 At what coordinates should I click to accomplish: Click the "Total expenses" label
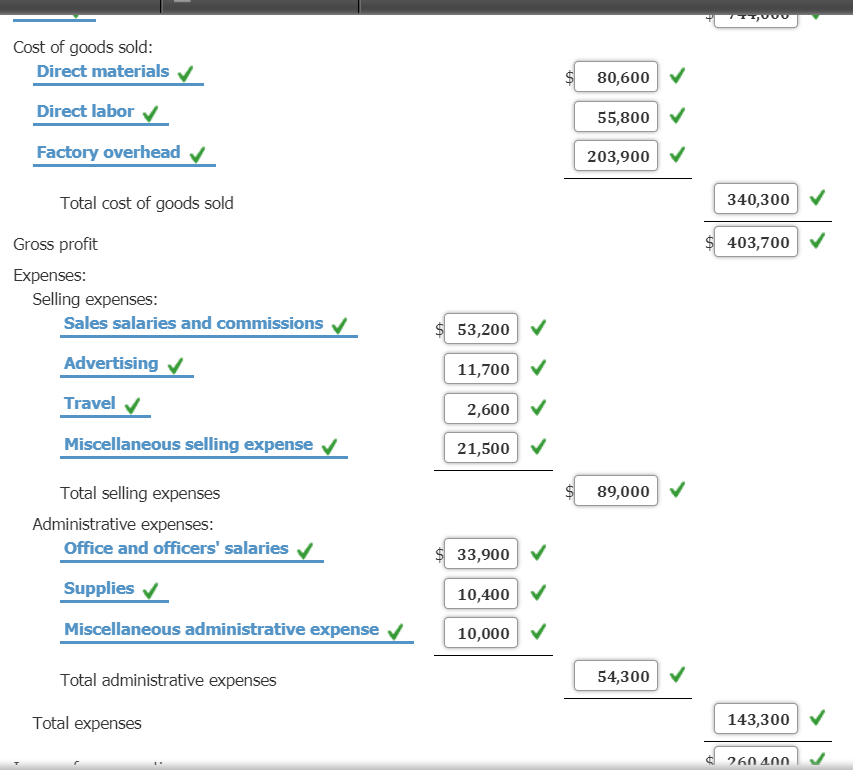coord(87,723)
